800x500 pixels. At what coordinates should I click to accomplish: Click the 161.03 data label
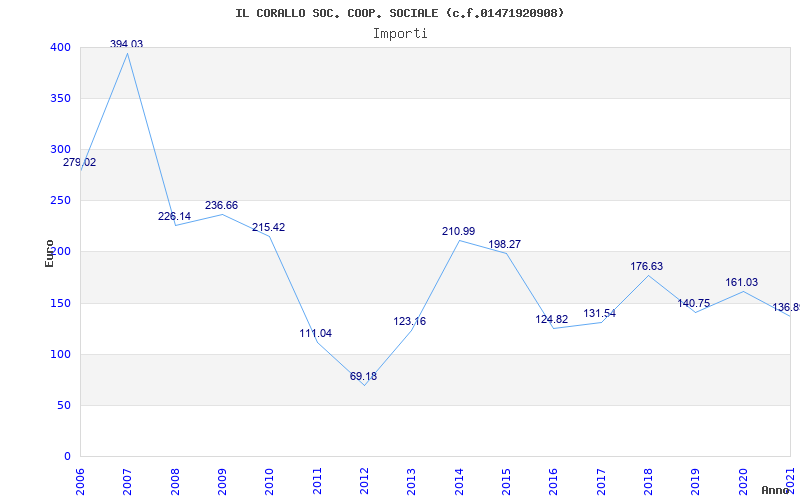coord(741,283)
